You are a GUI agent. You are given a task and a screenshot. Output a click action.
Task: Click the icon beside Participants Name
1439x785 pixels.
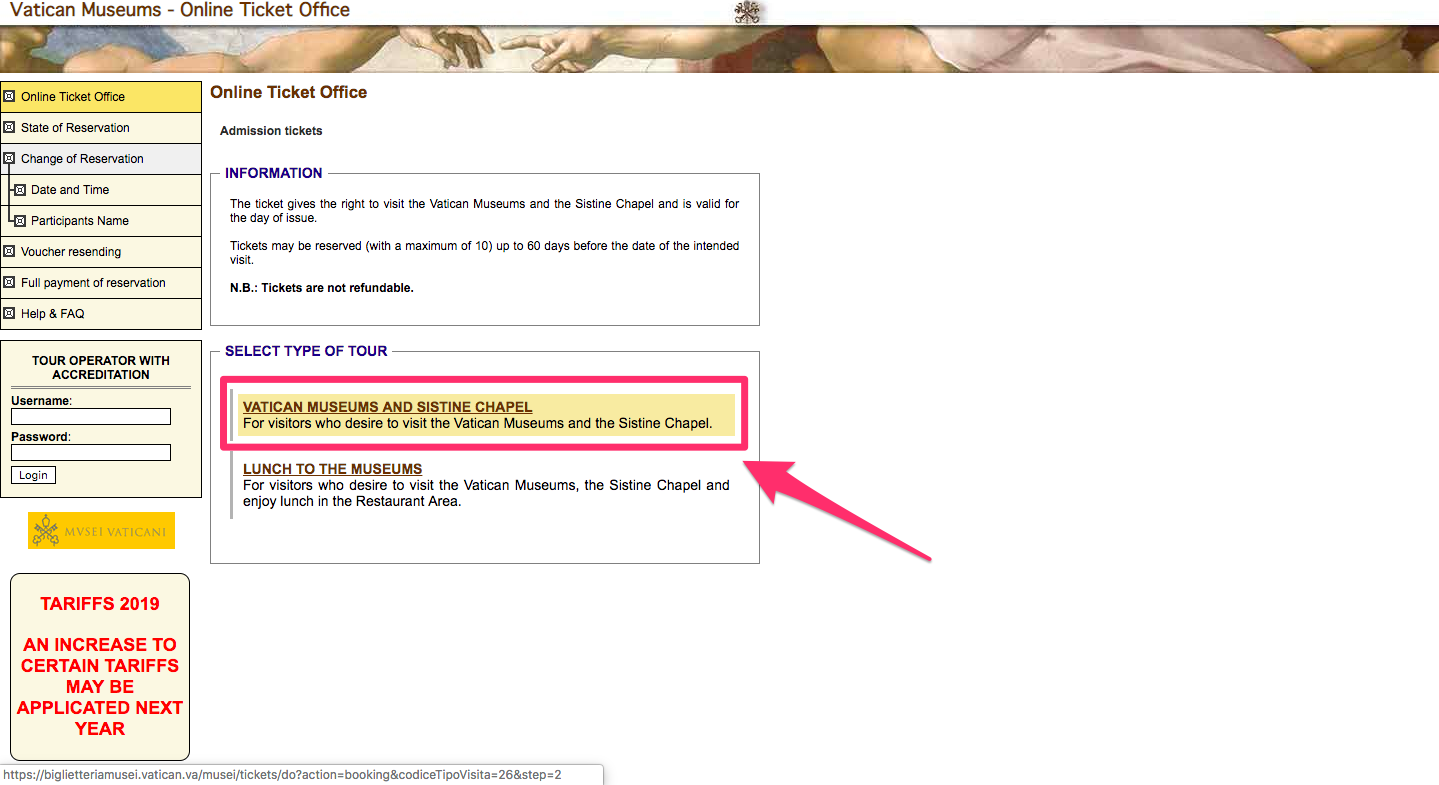[x=20, y=221]
